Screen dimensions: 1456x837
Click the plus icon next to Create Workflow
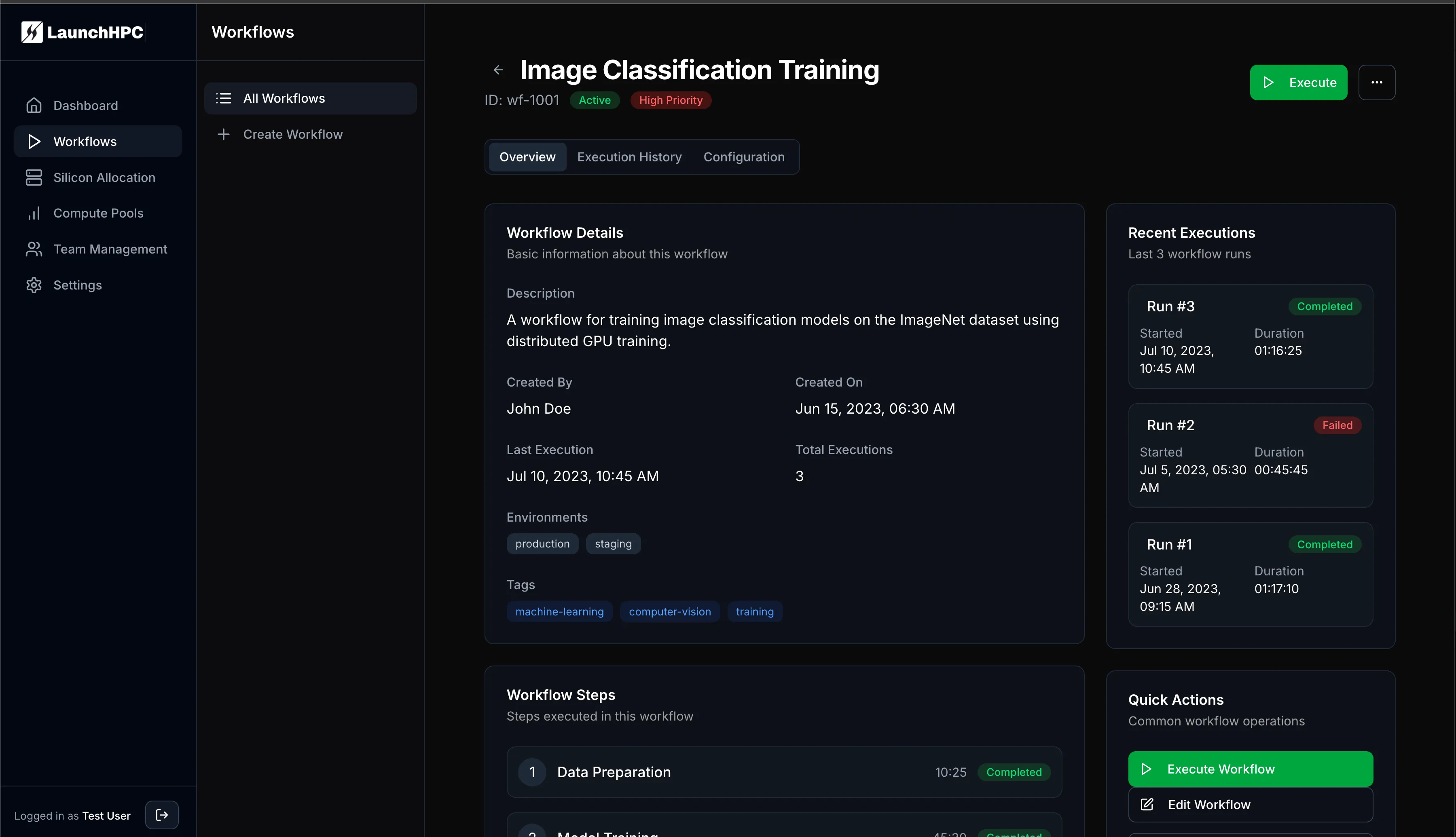pyautogui.click(x=223, y=134)
